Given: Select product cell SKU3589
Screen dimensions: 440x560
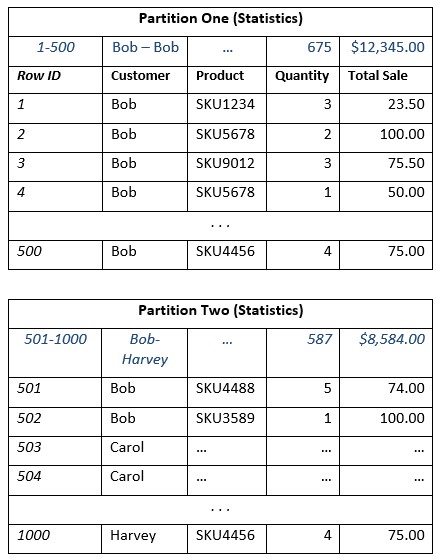Looking at the screenshot, I should click(225, 418).
